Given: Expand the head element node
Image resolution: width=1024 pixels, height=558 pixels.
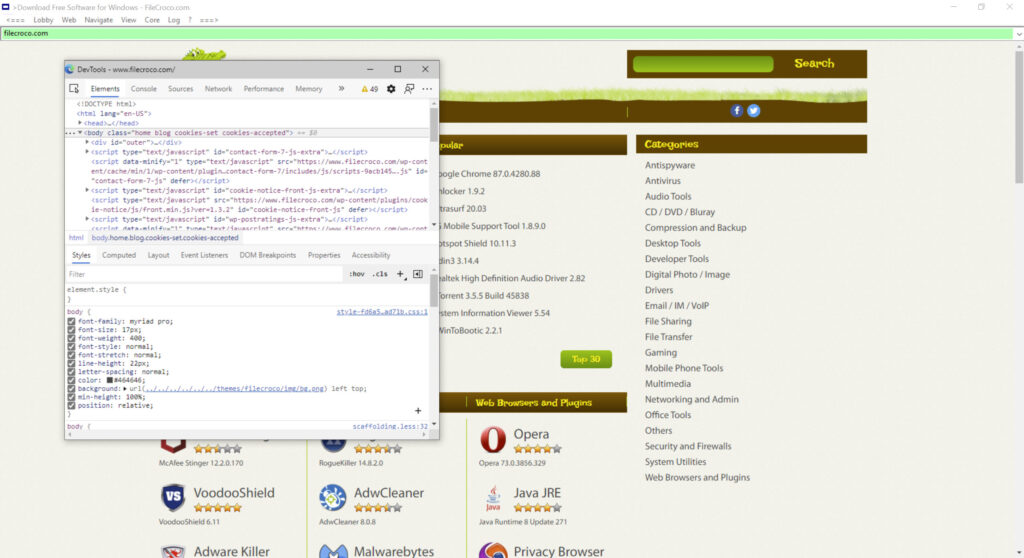Looking at the screenshot, I should [x=80, y=123].
